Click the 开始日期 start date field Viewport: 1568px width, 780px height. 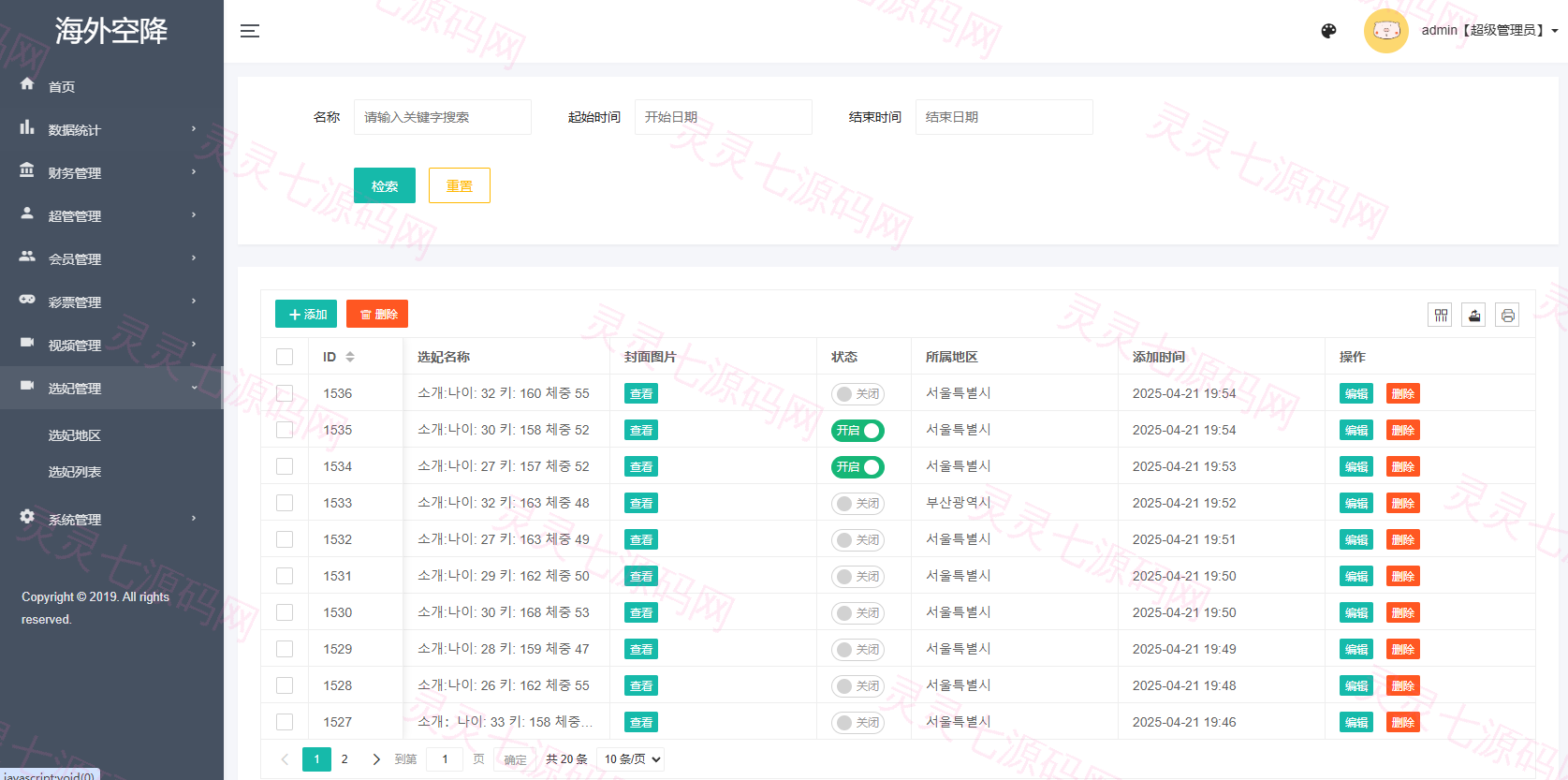tap(724, 117)
